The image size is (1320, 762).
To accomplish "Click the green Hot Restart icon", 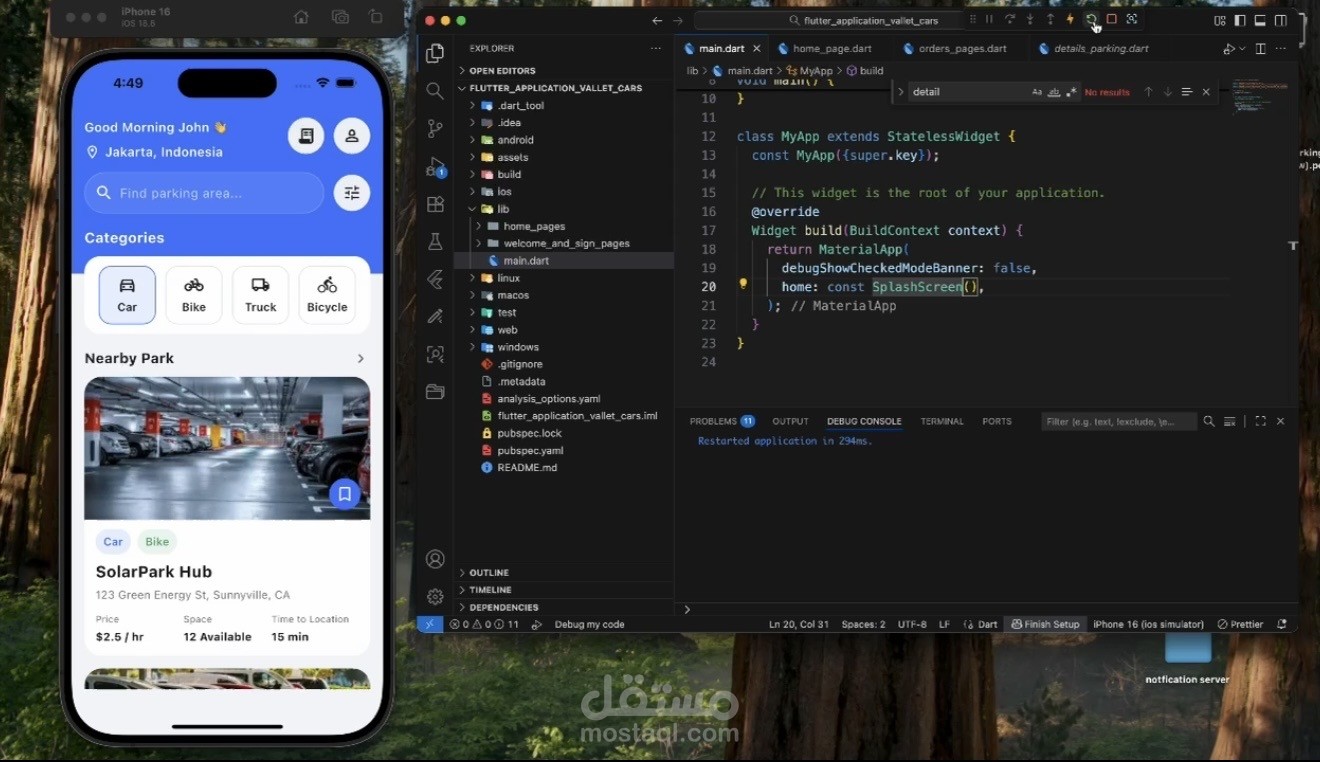I will 1091,19.
